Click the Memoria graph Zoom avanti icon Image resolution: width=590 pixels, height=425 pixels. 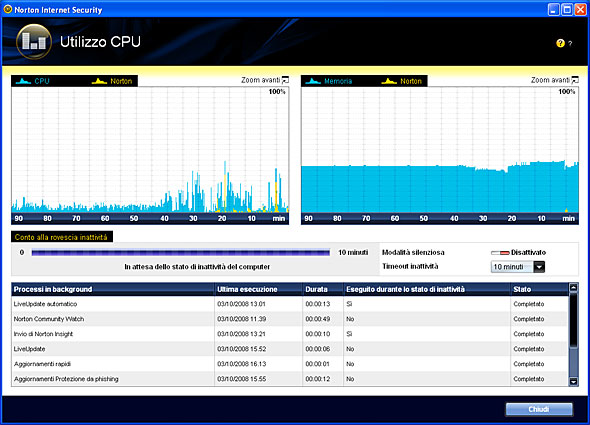coord(575,80)
